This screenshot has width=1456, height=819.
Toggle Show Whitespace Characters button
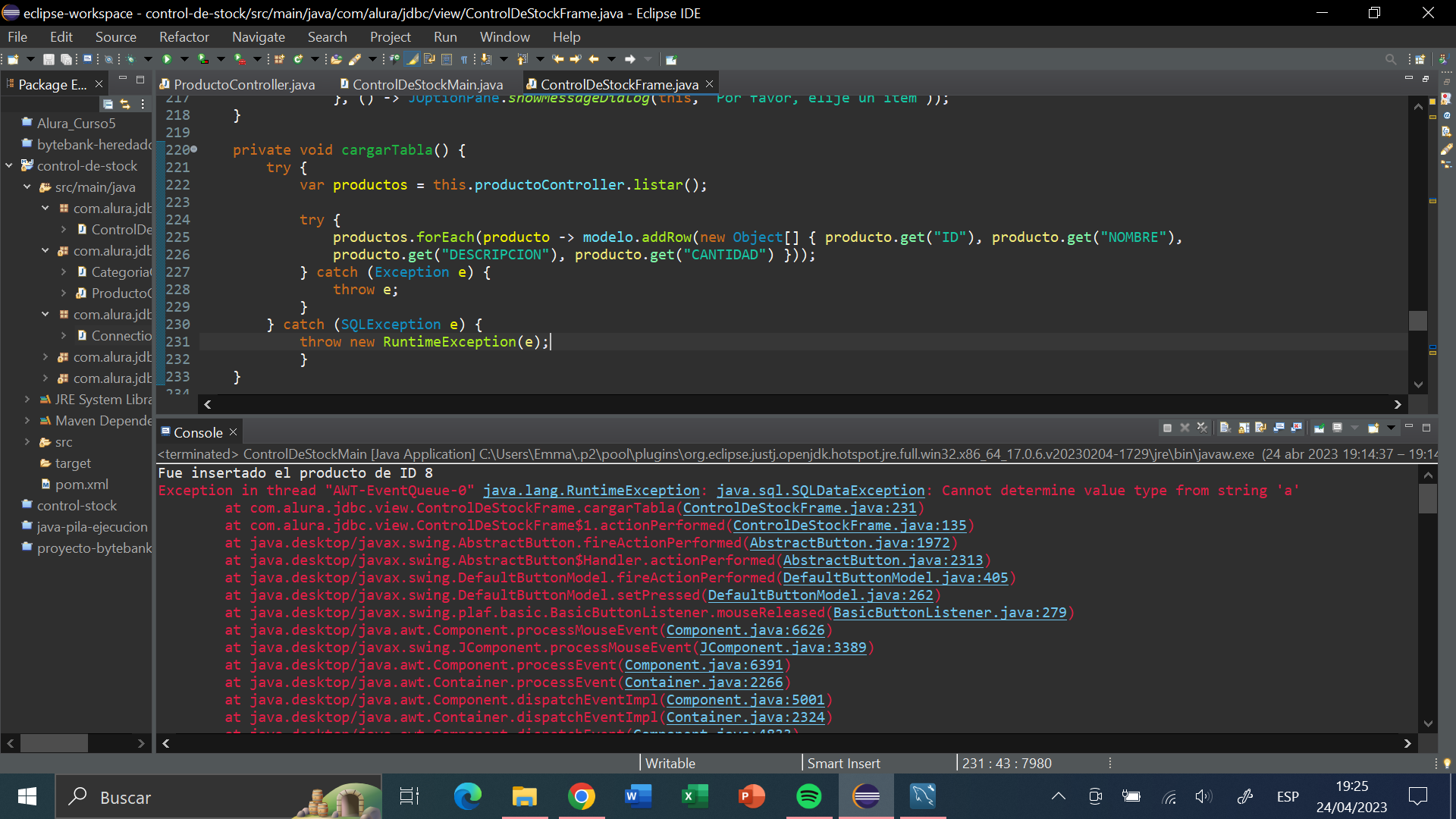click(x=464, y=59)
